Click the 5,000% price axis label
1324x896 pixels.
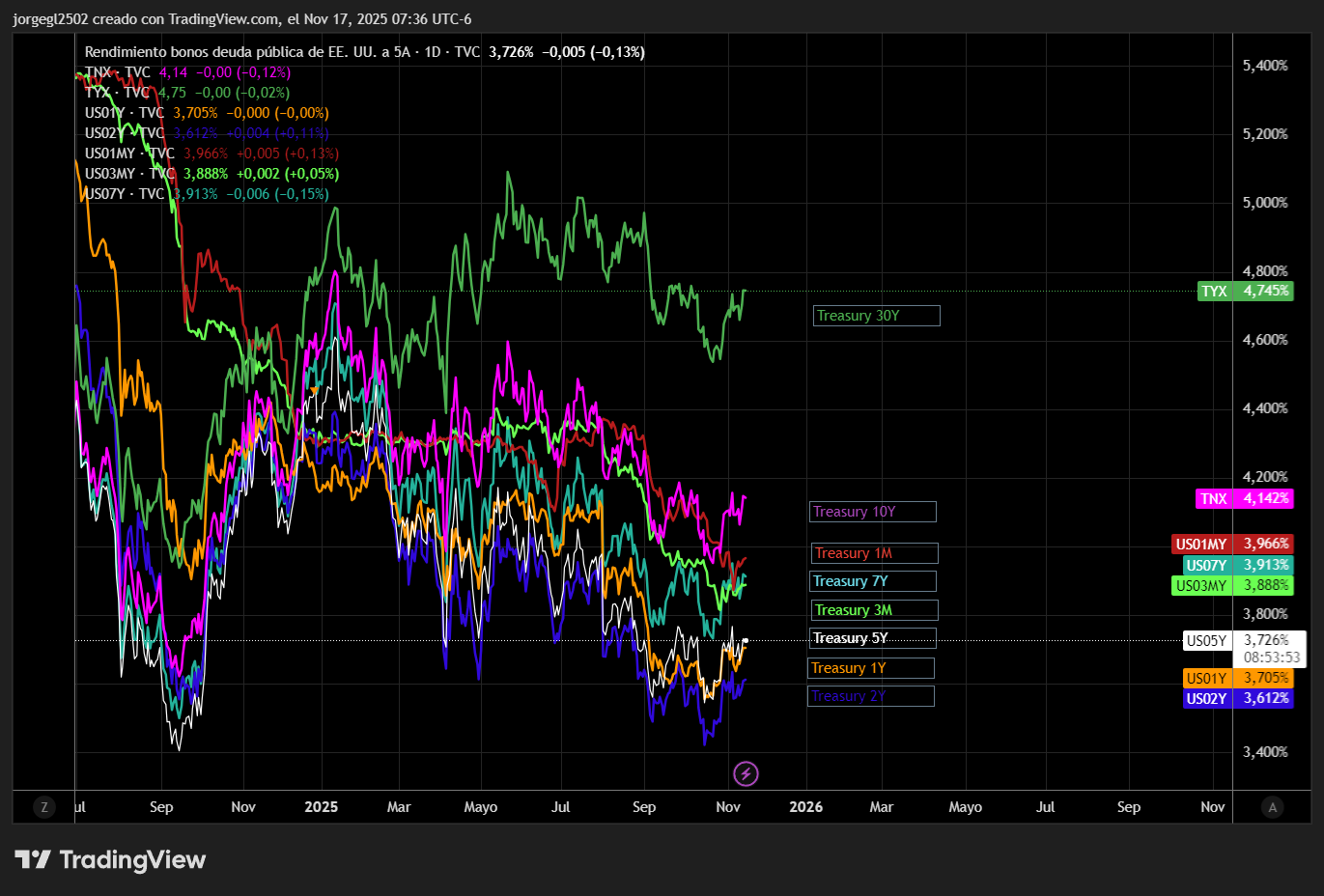click(1265, 203)
